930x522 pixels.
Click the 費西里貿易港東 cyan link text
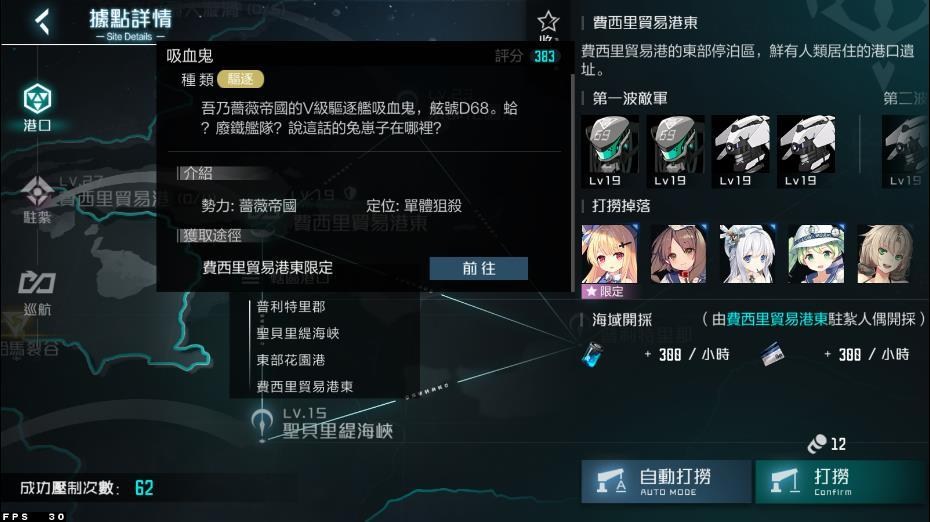click(x=777, y=319)
